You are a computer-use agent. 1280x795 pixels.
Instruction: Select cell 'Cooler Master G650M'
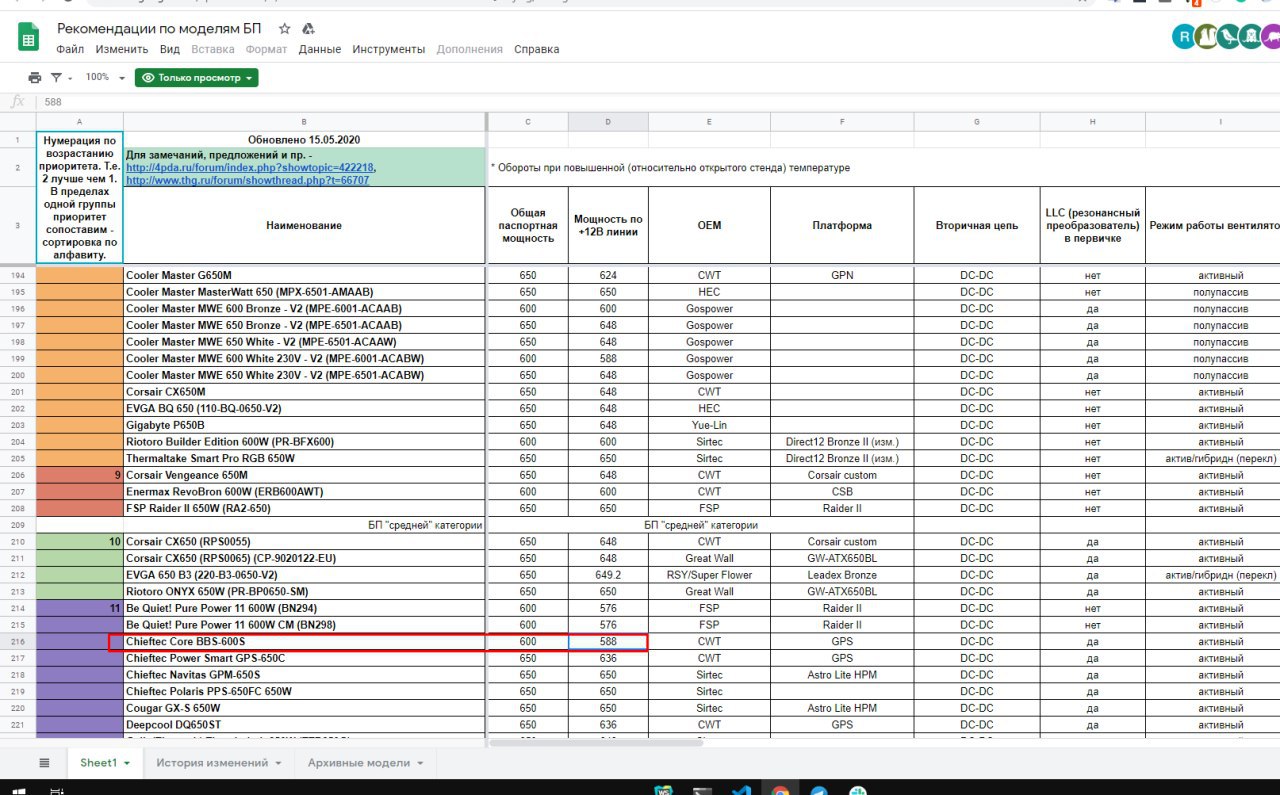tap(304, 275)
